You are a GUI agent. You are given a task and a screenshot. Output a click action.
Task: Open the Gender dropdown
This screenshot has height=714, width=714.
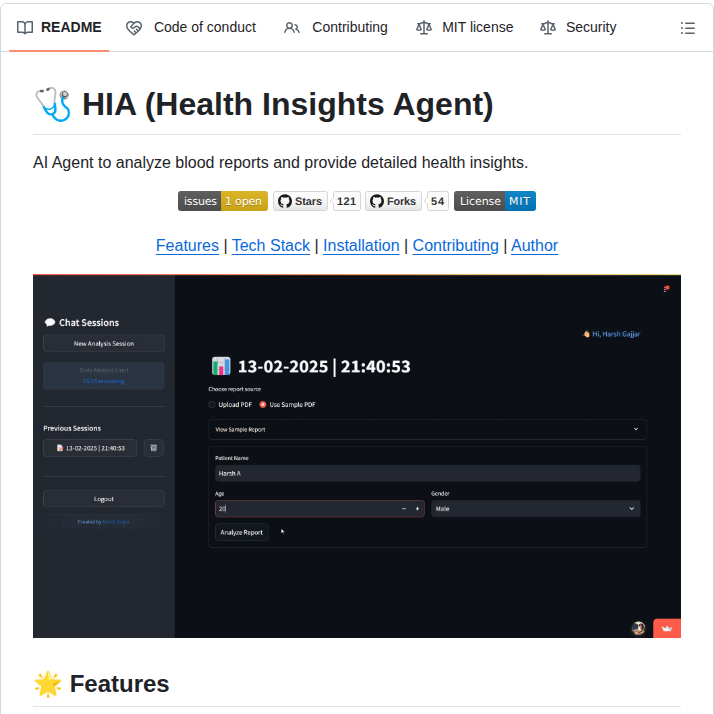pos(534,509)
